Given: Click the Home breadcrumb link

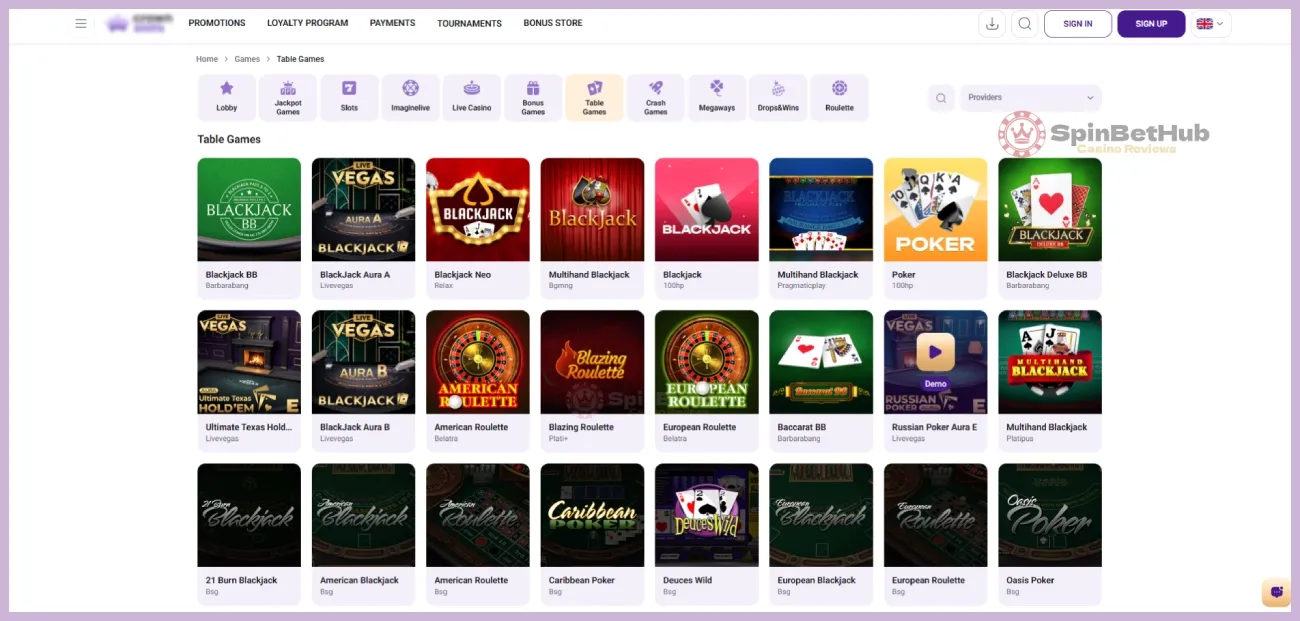Looking at the screenshot, I should (x=207, y=59).
